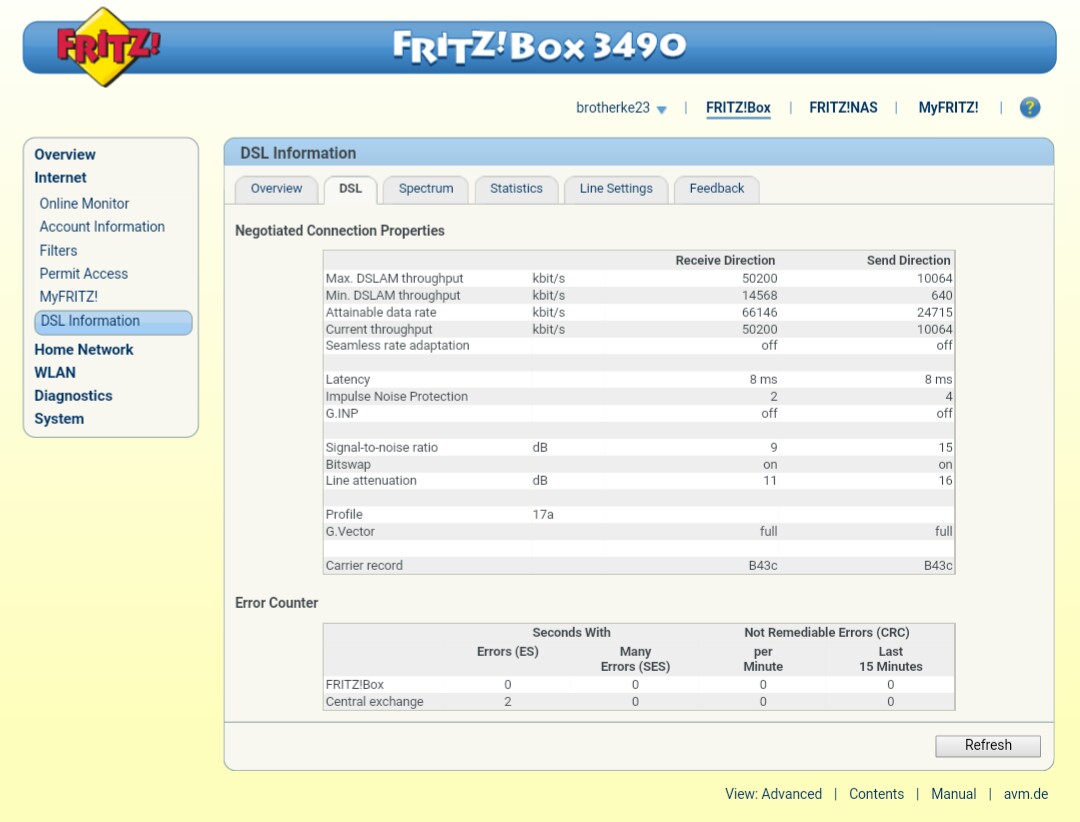Open the blue help question mark icon
This screenshot has height=822, width=1080.
(1029, 108)
